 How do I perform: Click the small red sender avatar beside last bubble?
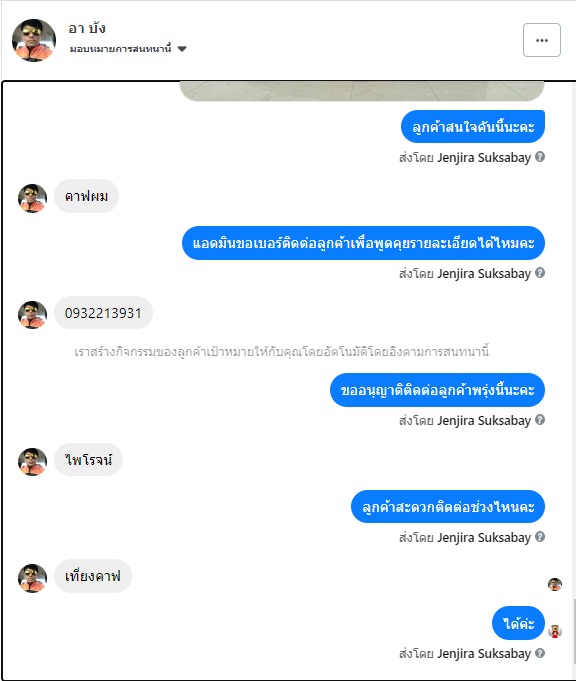555,631
